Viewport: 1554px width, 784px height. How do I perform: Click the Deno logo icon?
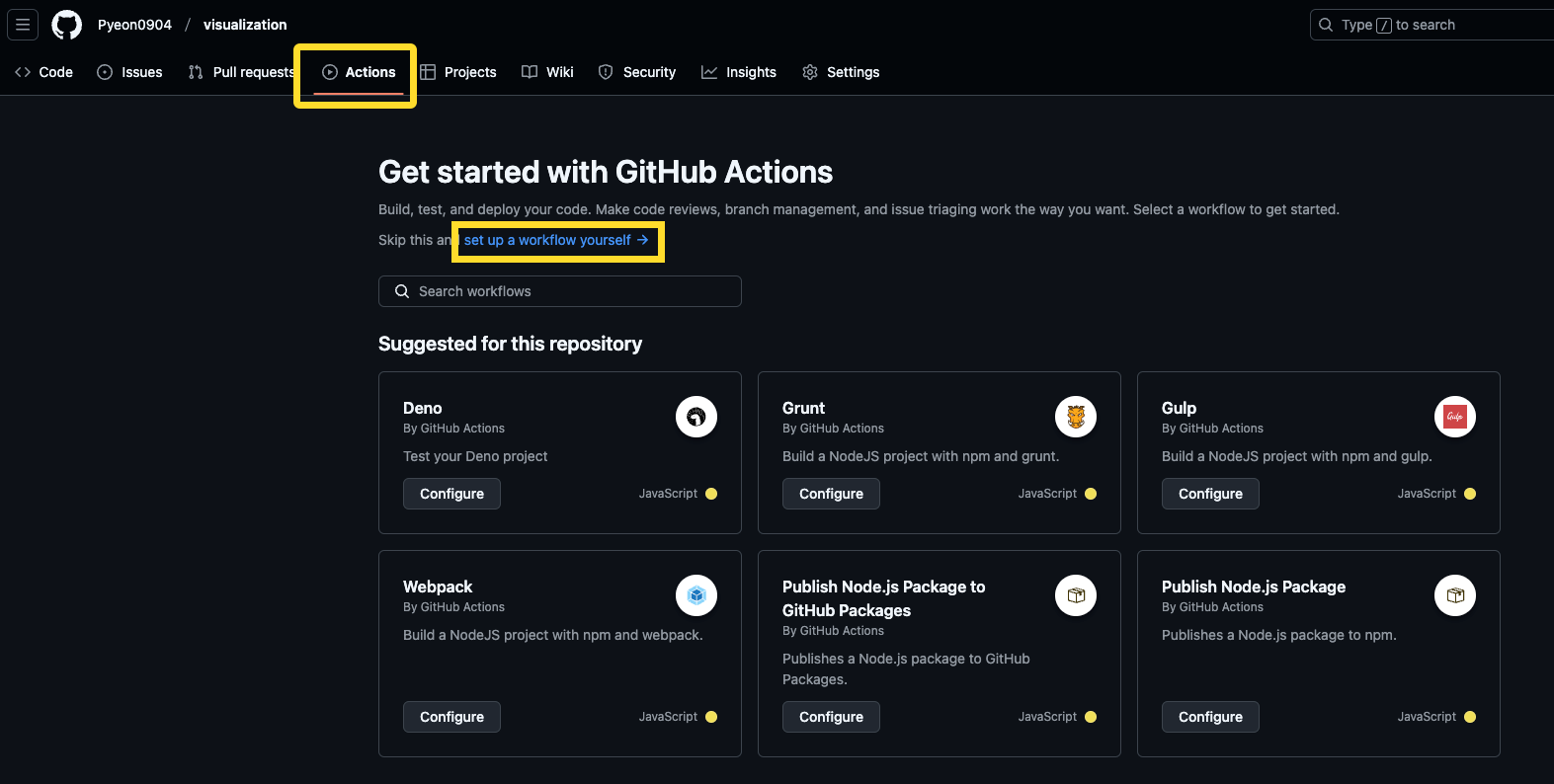click(x=696, y=417)
